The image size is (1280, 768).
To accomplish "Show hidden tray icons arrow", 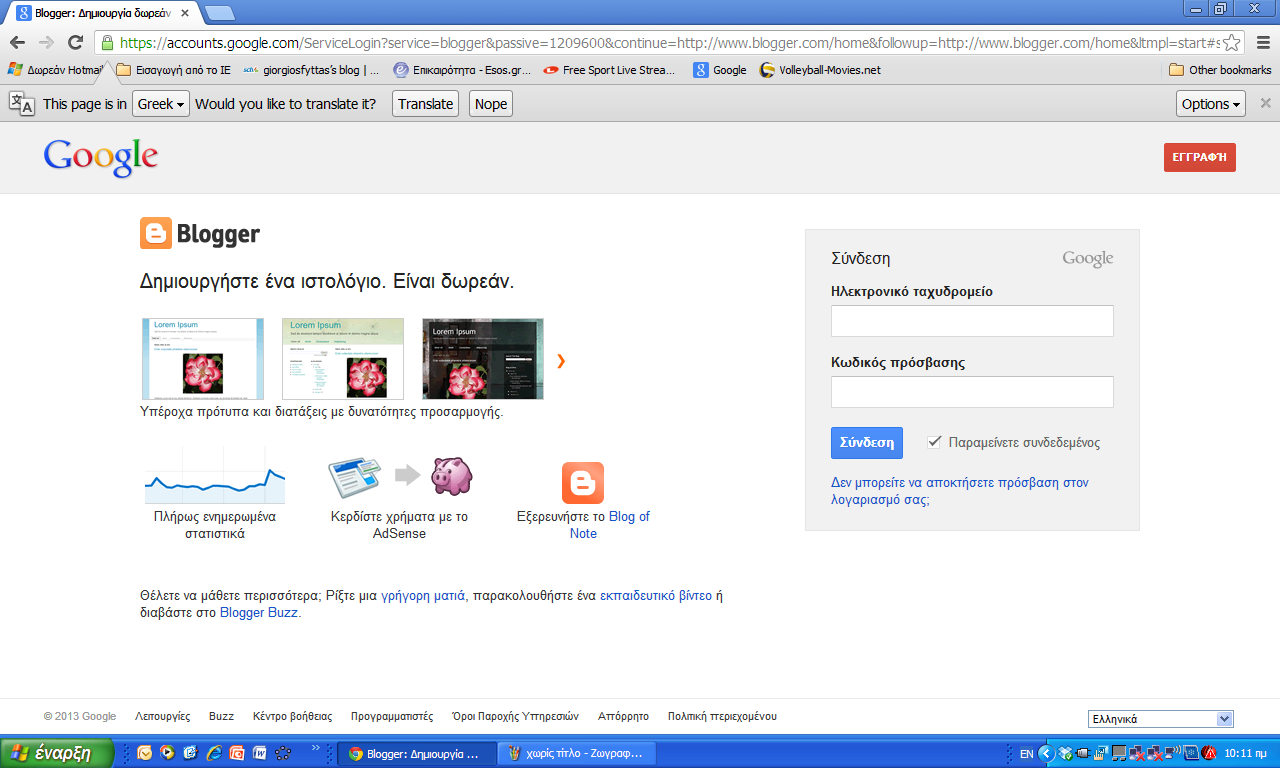I will coord(1046,753).
